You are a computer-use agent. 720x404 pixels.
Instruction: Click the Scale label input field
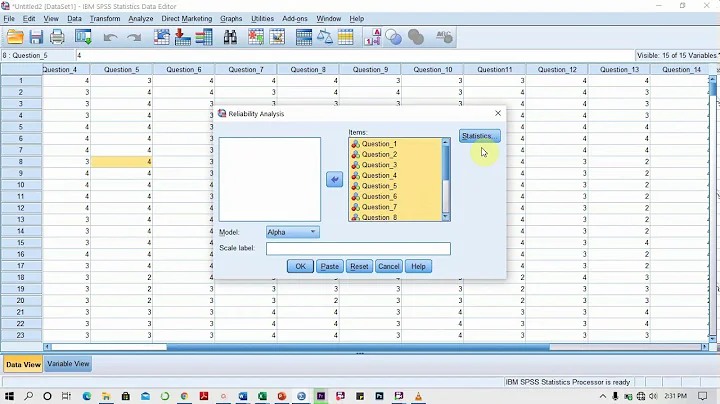(x=358, y=248)
